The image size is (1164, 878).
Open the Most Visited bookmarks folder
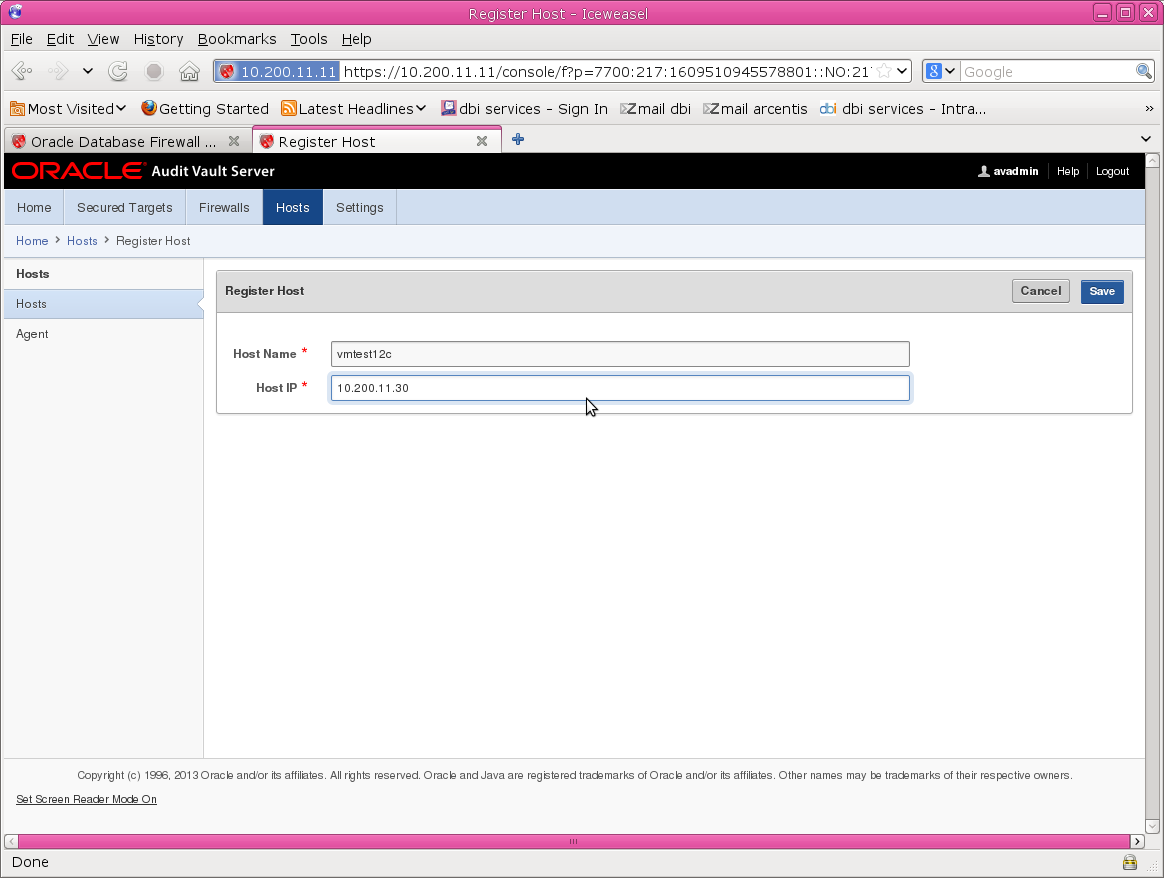(68, 108)
